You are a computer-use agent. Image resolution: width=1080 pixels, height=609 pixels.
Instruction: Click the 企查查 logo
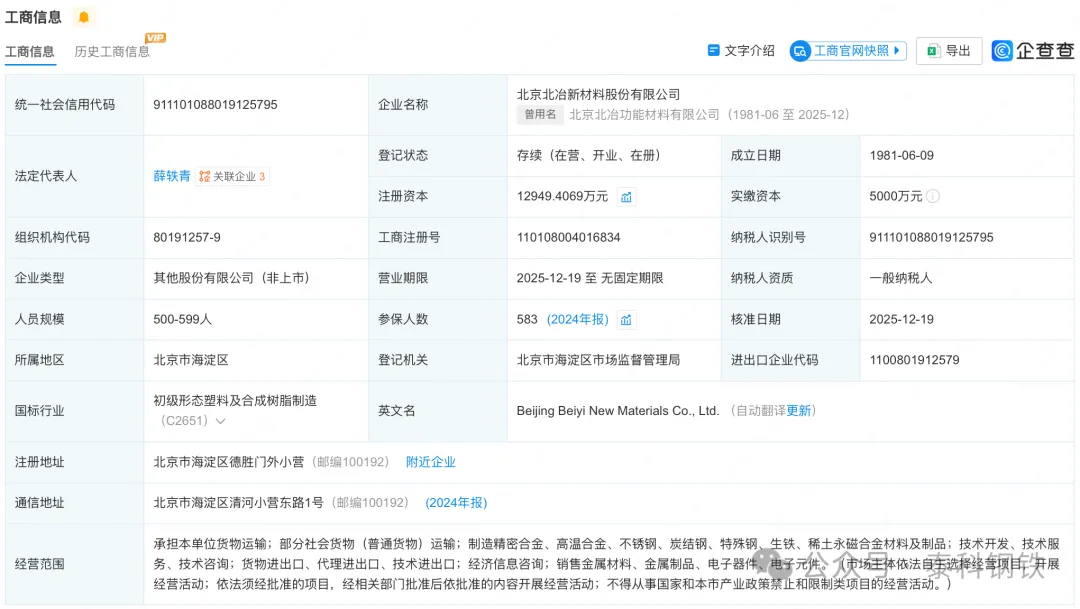(1032, 50)
